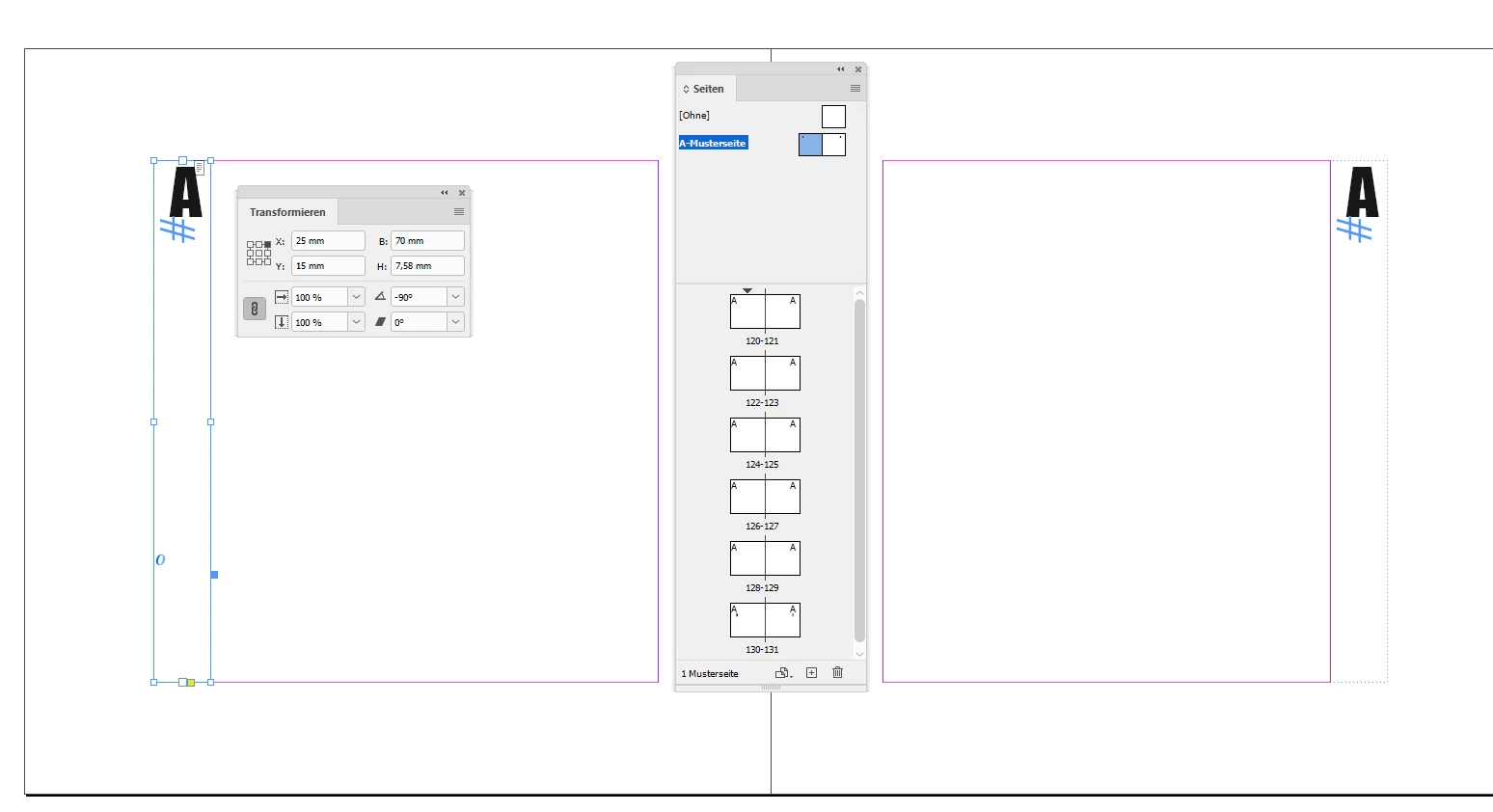Click the shear angle icon
The width and height of the screenshot is (1493, 812).
click(x=380, y=322)
